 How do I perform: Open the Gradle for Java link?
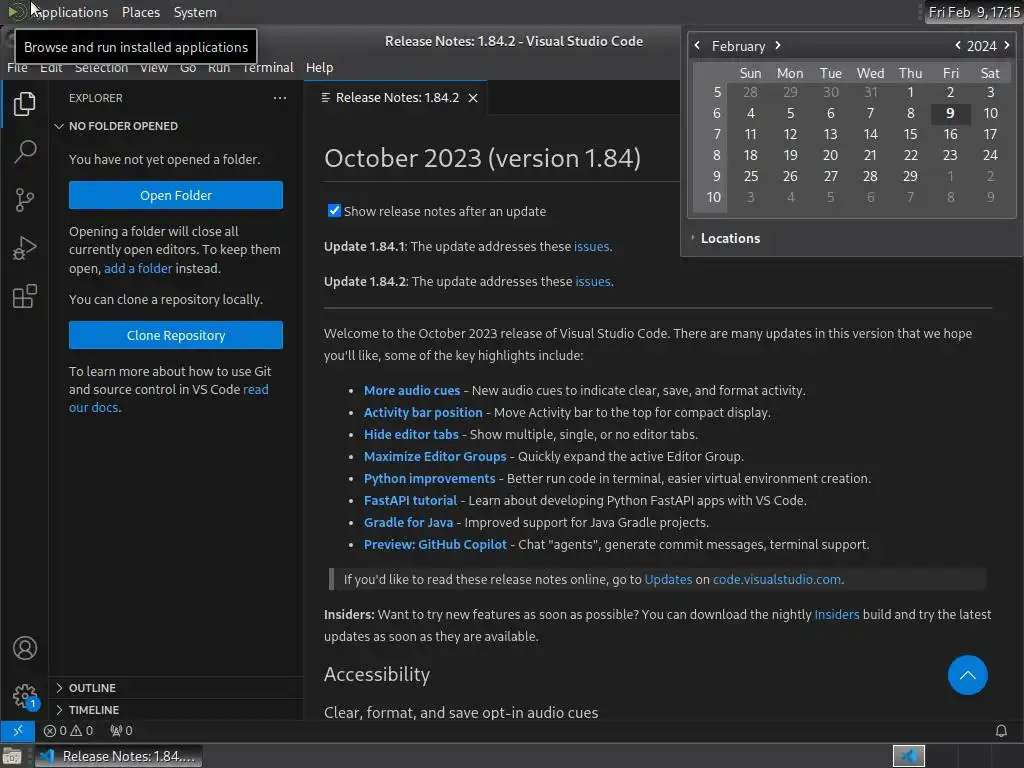(408, 522)
